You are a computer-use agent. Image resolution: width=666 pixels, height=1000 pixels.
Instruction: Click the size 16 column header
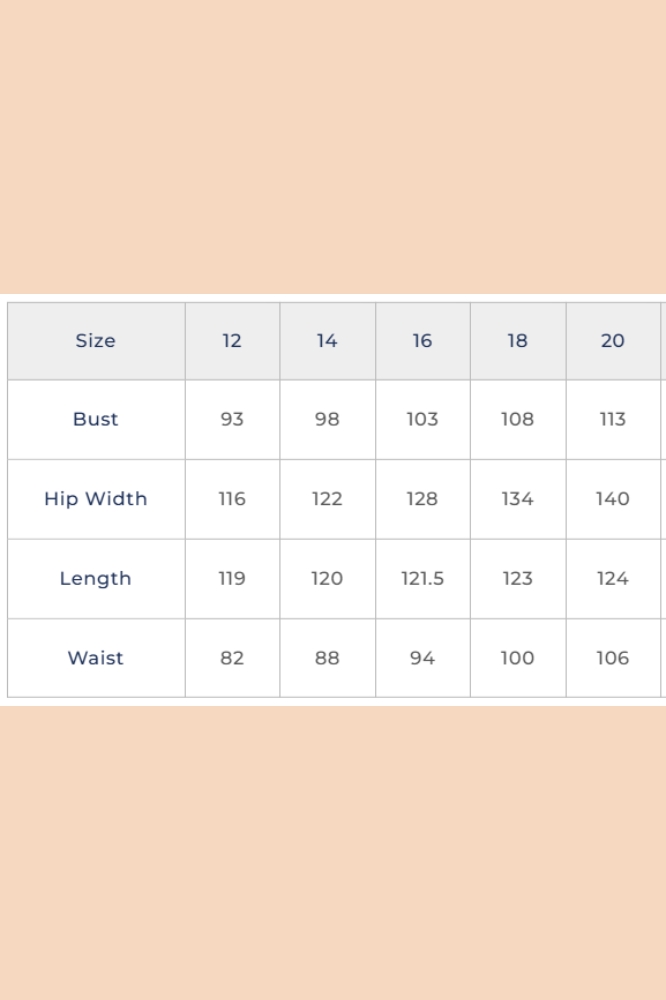[422, 341]
